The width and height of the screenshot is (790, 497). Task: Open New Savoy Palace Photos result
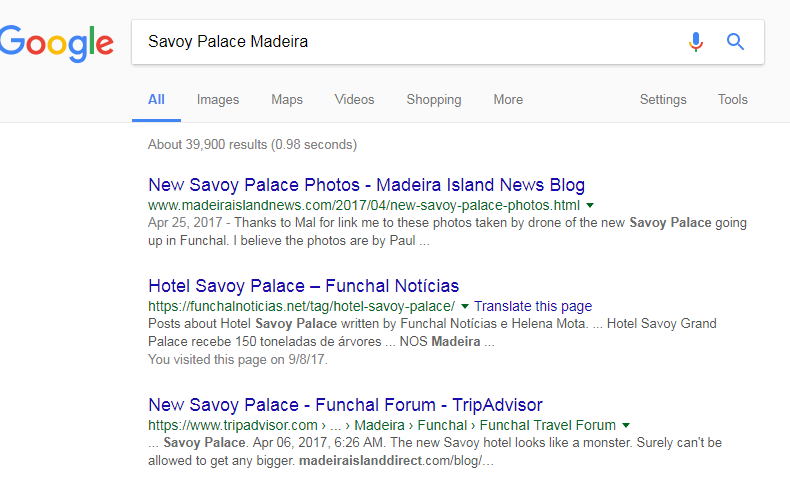coord(366,185)
